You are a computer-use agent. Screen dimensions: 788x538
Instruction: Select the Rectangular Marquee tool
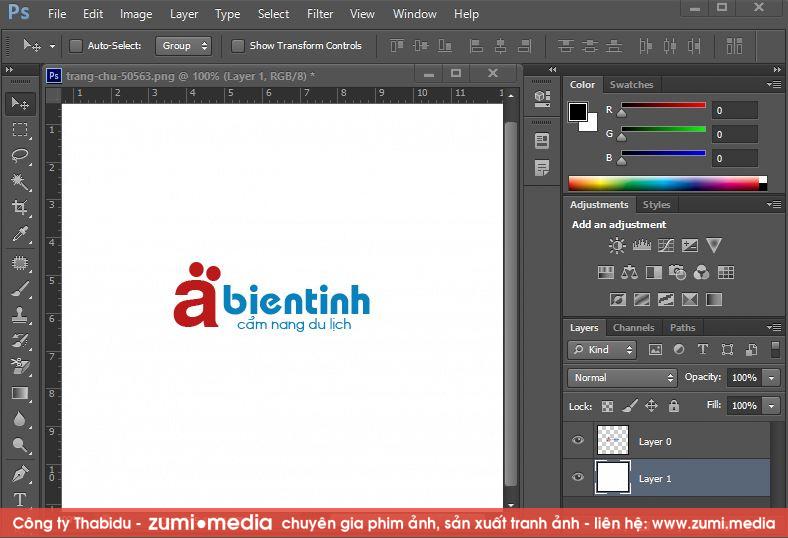click(20, 130)
